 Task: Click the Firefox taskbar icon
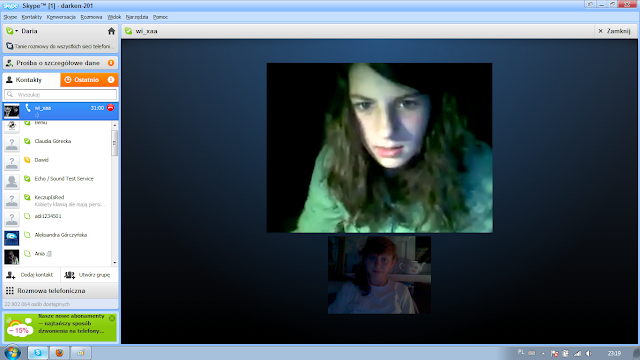(59, 353)
